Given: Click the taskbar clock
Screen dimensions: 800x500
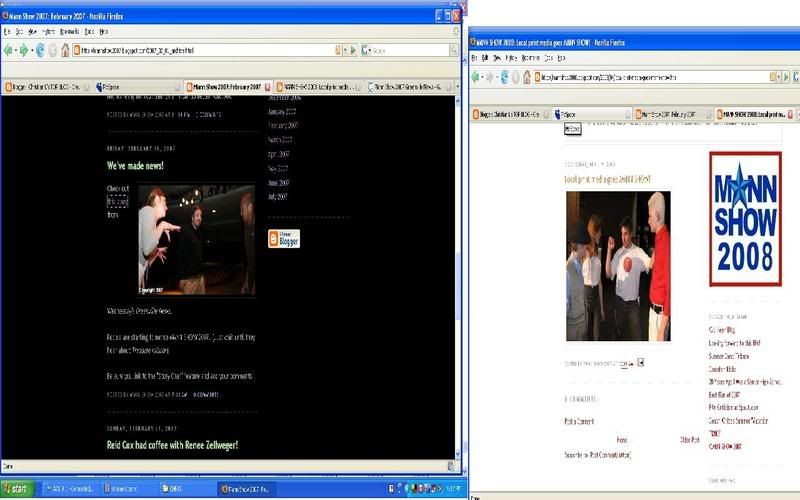Looking at the screenshot, I should point(454,489).
